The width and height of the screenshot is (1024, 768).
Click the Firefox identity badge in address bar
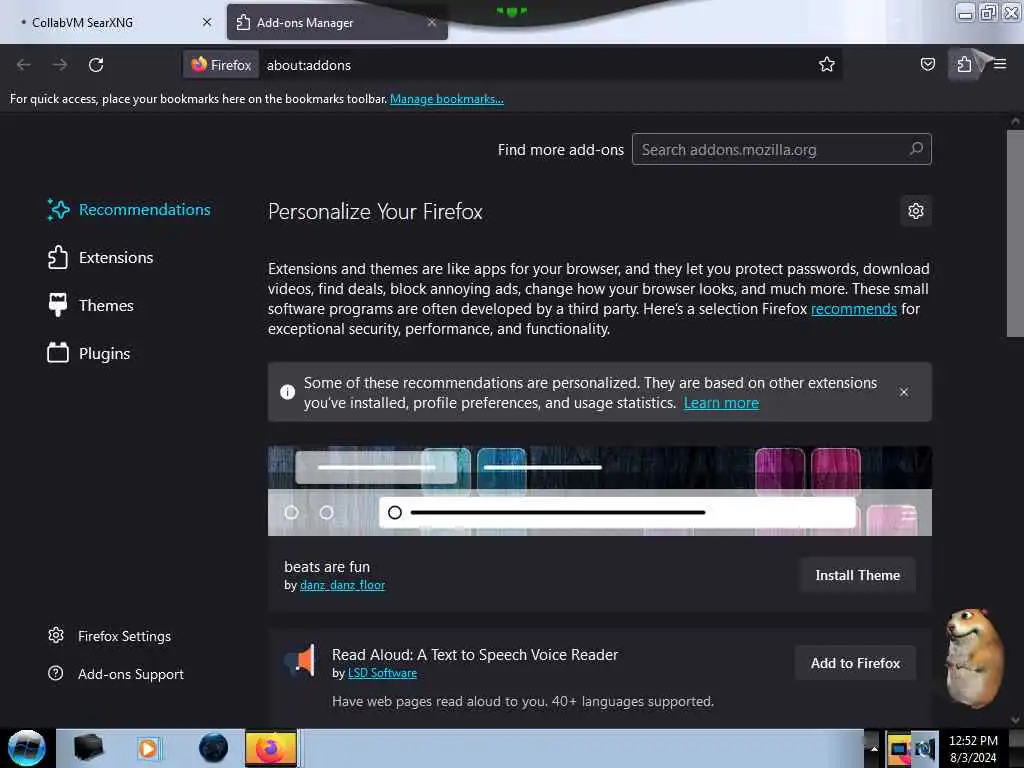pyautogui.click(x=221, y=65)
